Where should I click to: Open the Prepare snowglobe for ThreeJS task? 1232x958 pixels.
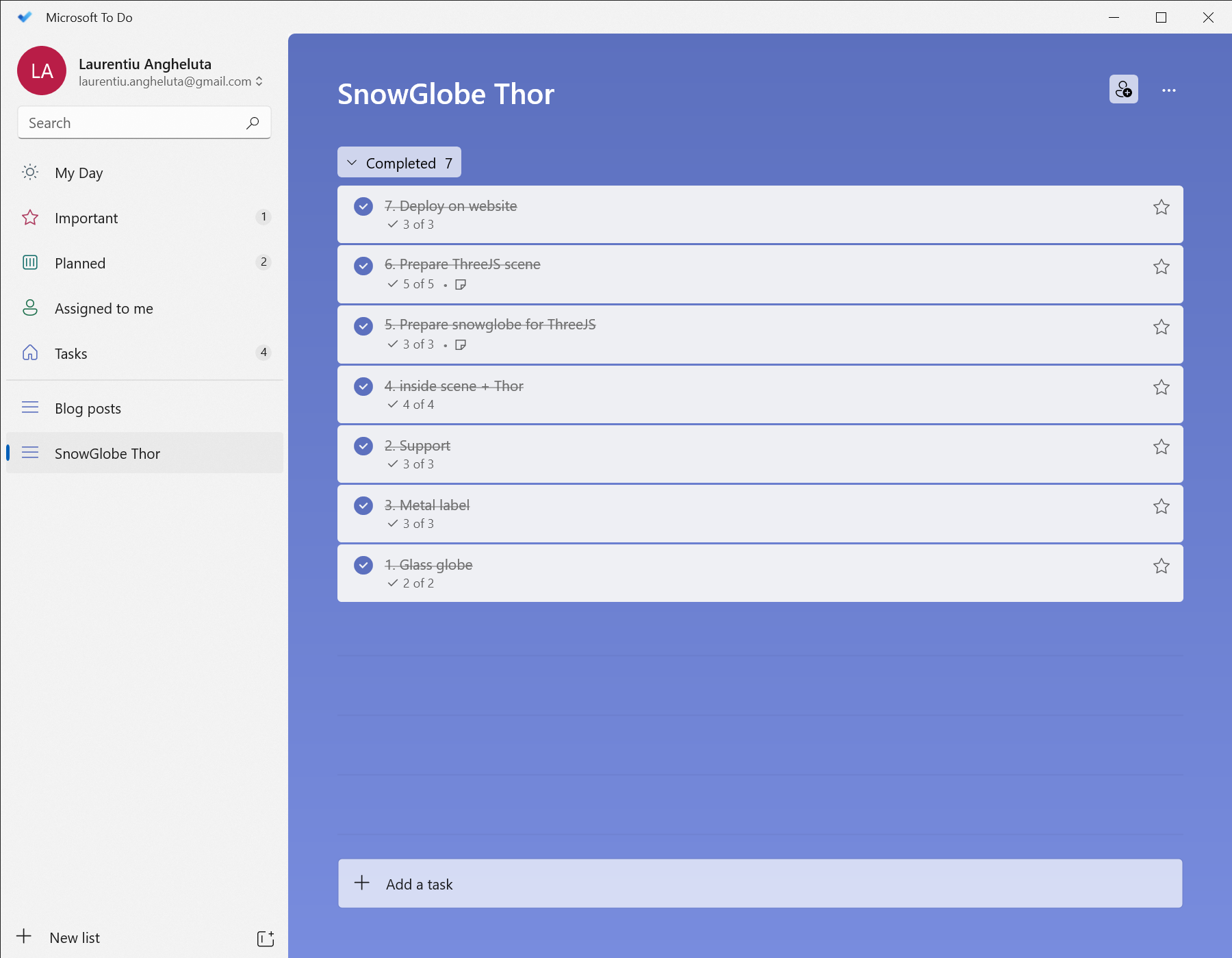coord(684,334)
